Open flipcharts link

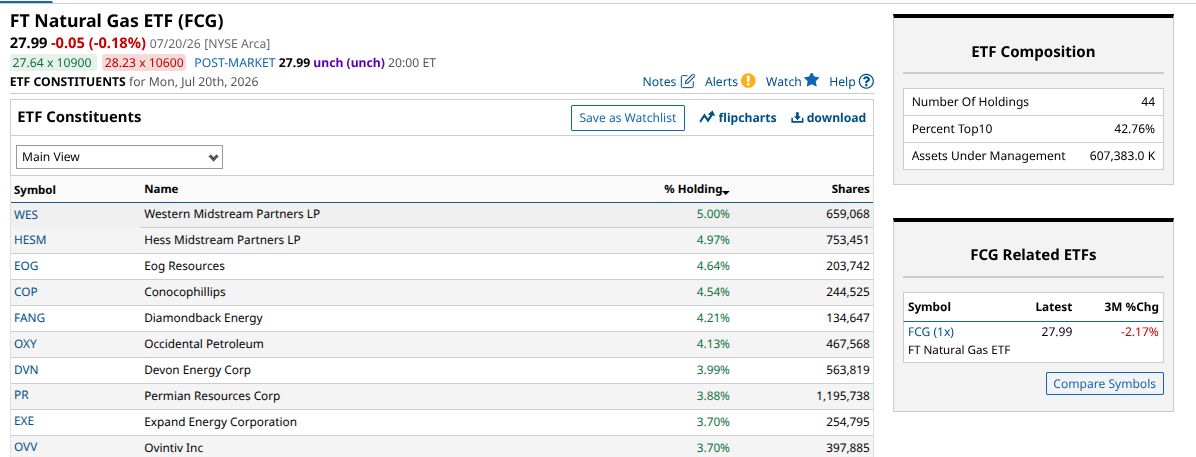[747, 117]
